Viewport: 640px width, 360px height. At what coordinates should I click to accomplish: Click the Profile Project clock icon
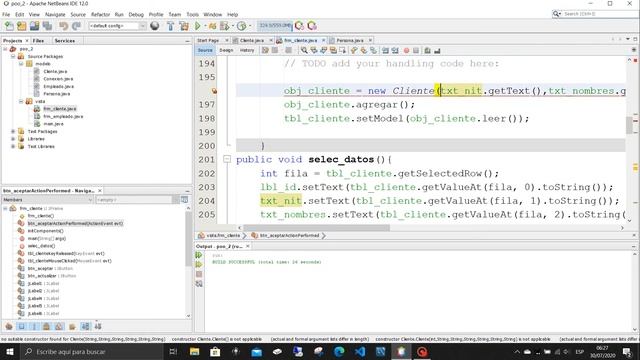point(242,26)
